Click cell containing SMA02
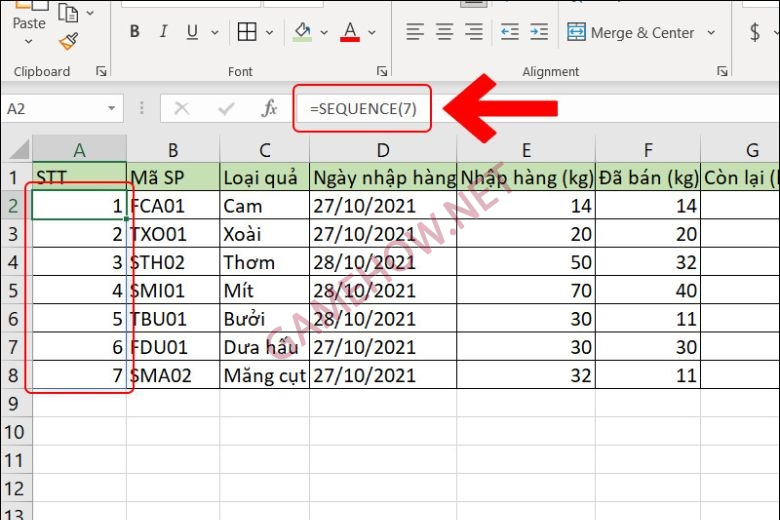Screen dimensions: 780x520 (x=173, y=375)
